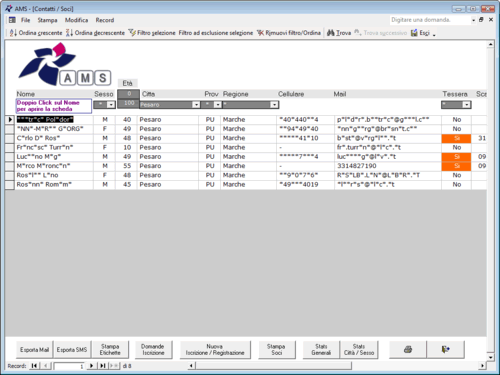Open the File menu
The height and width of the screenshot is (375, 500).
(x=25, y=20)
